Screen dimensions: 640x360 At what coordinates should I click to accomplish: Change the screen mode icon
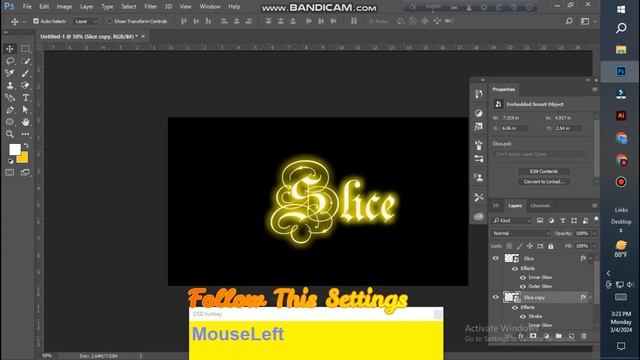(x=25, y=173)
